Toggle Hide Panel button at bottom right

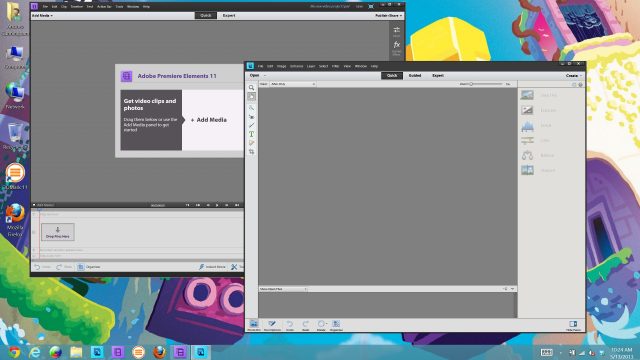coord(573,325)
